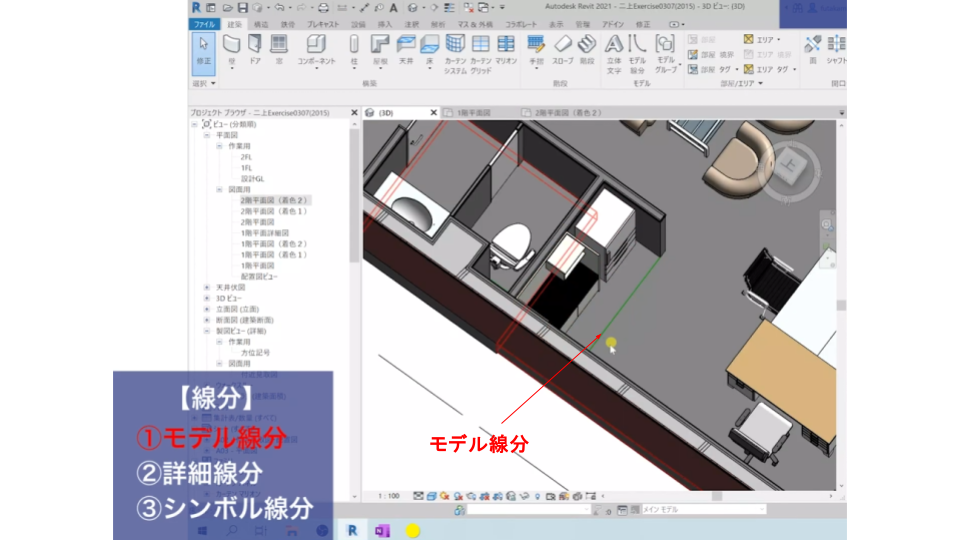Screen dimensions: 960x540
Task: Expand the 天井伏図 tree node
Action: pos(207,287)
